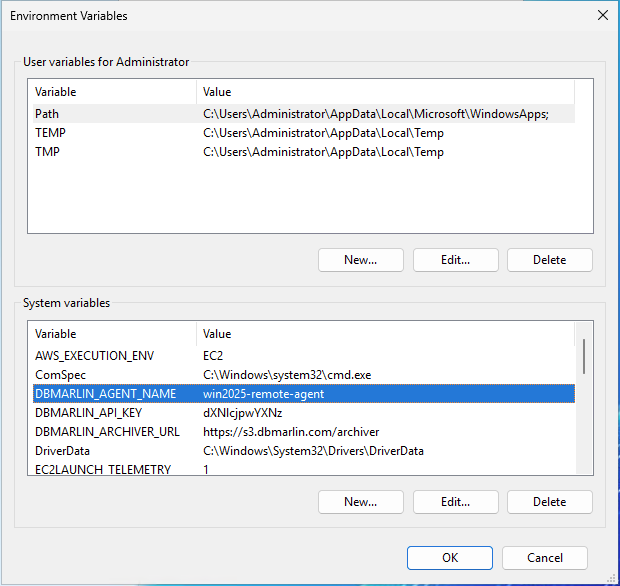Image resolution: width=620 pixels, height=586 pixels.
Task: Confirm changes with OK button
Action: coord(450,558)
